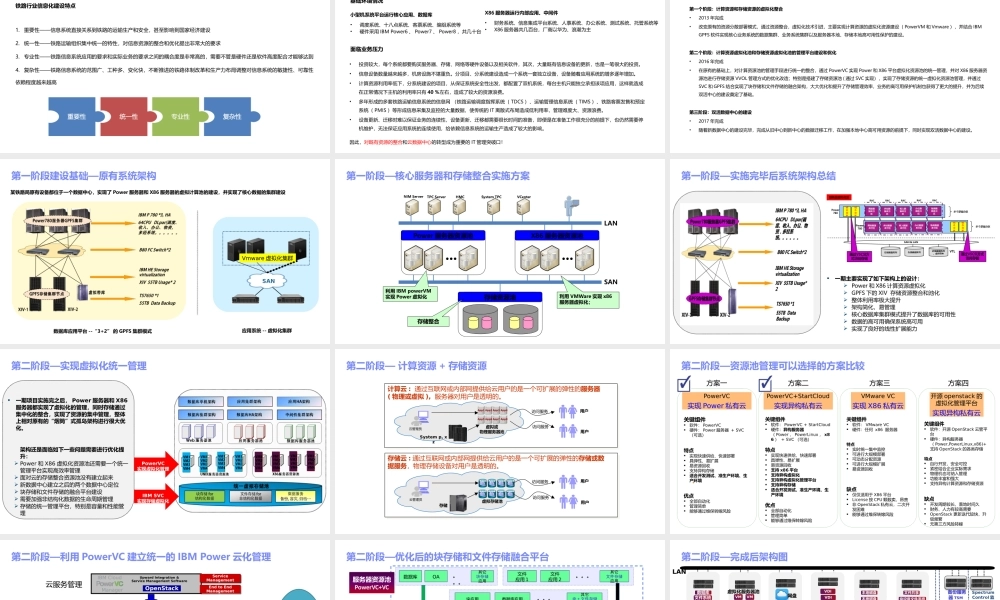The width and height of the screenshot is (1000, 600).
Task: Click the 利用 IBM powerVM 实现 Power 虚拟化 note
Action: (409, 294)
